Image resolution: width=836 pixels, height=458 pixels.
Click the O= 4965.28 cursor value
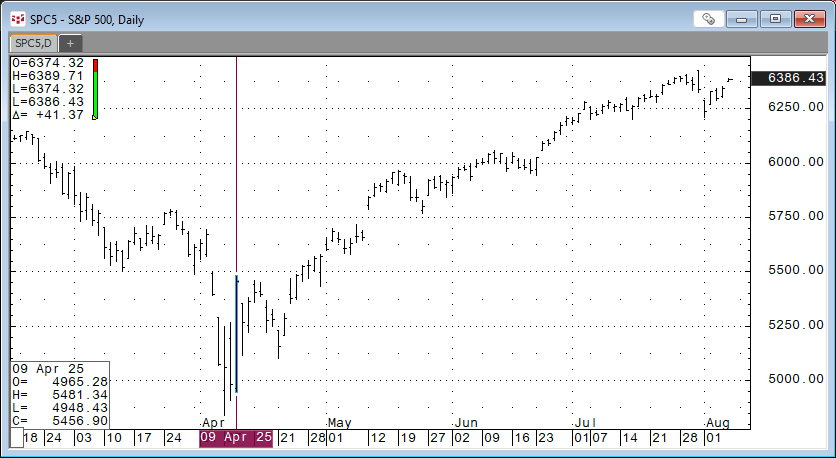point(60,382)
